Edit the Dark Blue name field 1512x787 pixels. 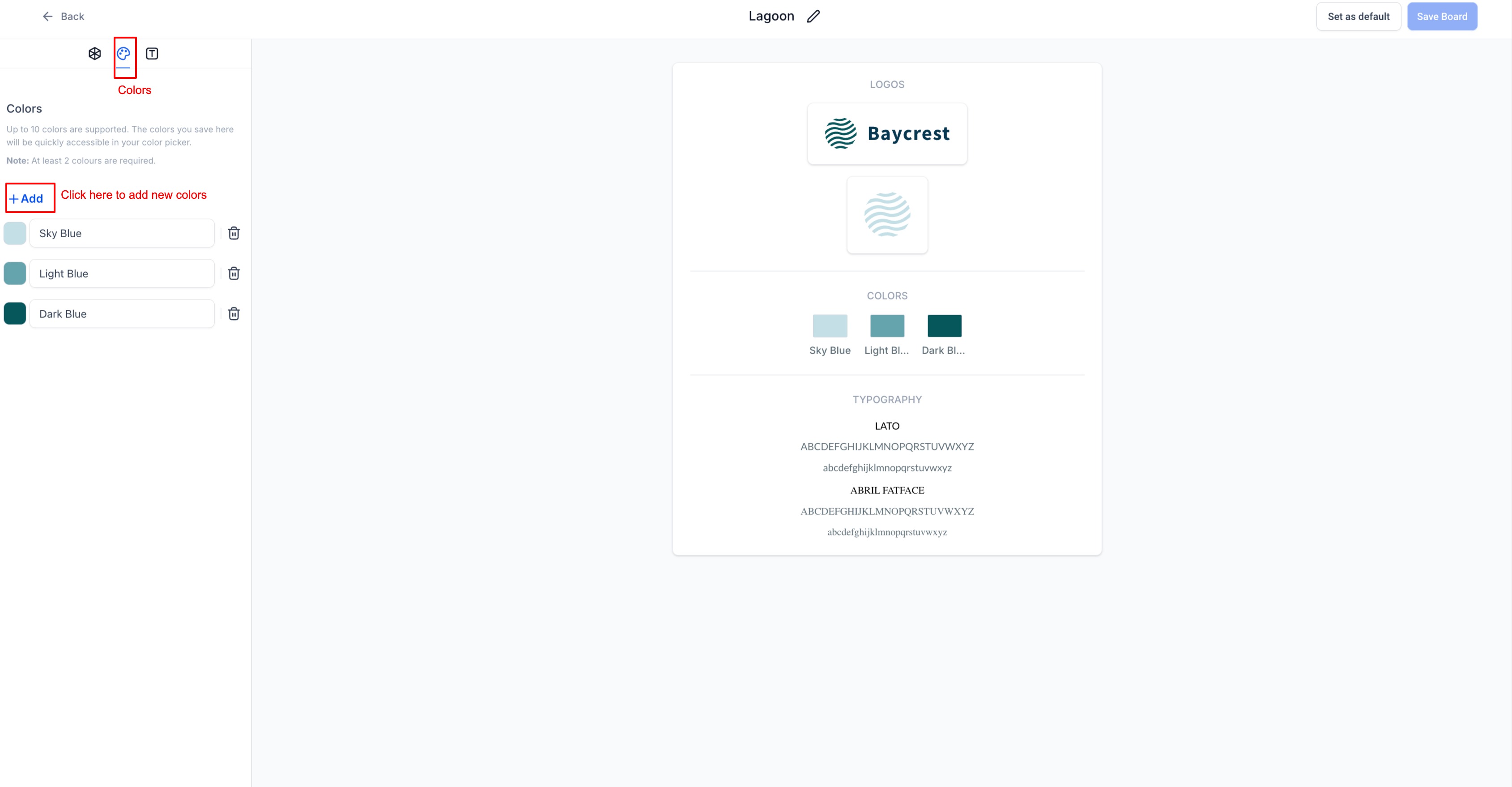[x=122, y=314]
